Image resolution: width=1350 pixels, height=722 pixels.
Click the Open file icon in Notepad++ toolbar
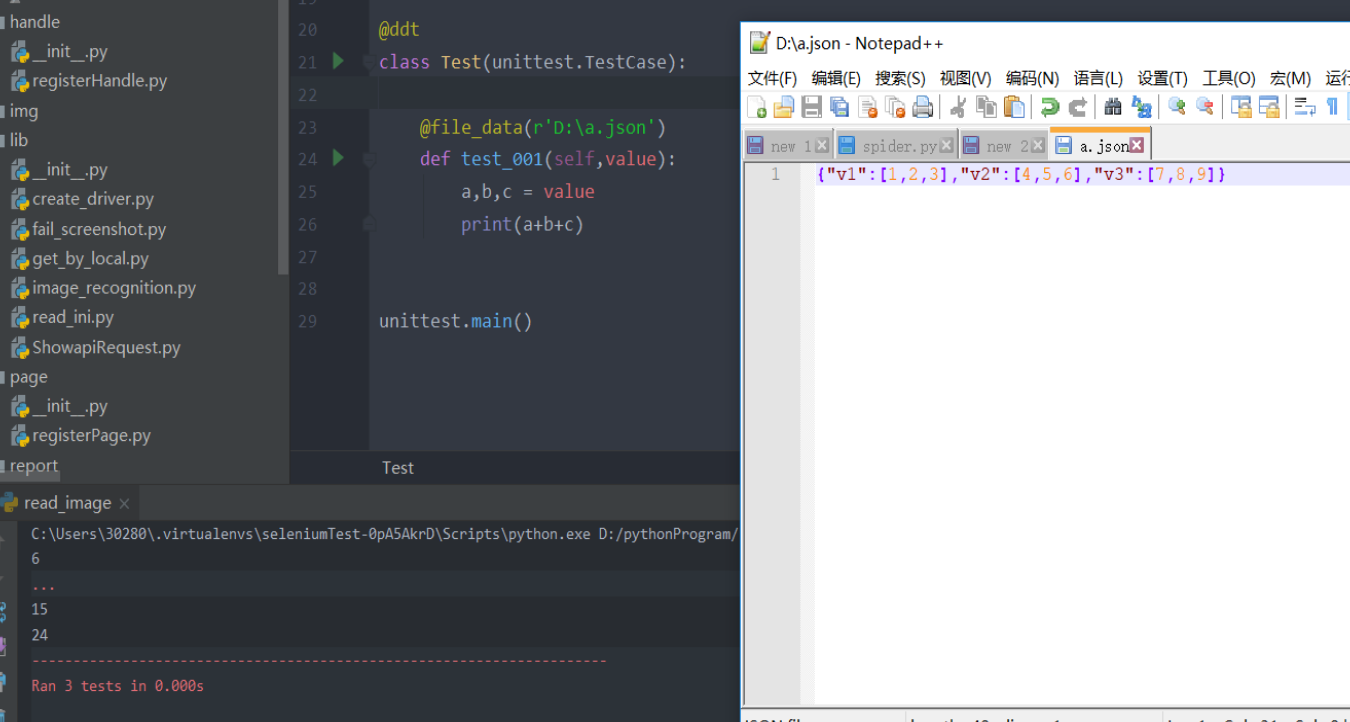[x=784, y=107]
